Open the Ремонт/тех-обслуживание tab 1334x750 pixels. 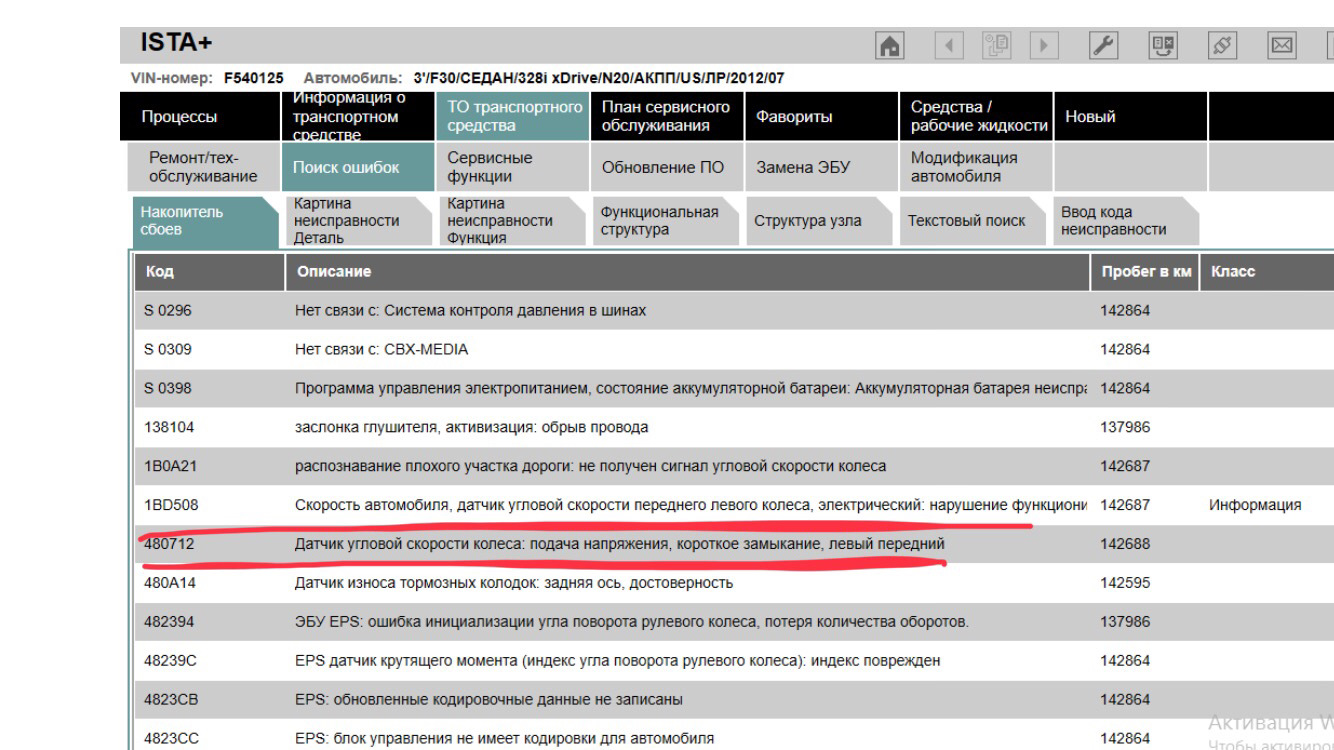pos(206,167)
